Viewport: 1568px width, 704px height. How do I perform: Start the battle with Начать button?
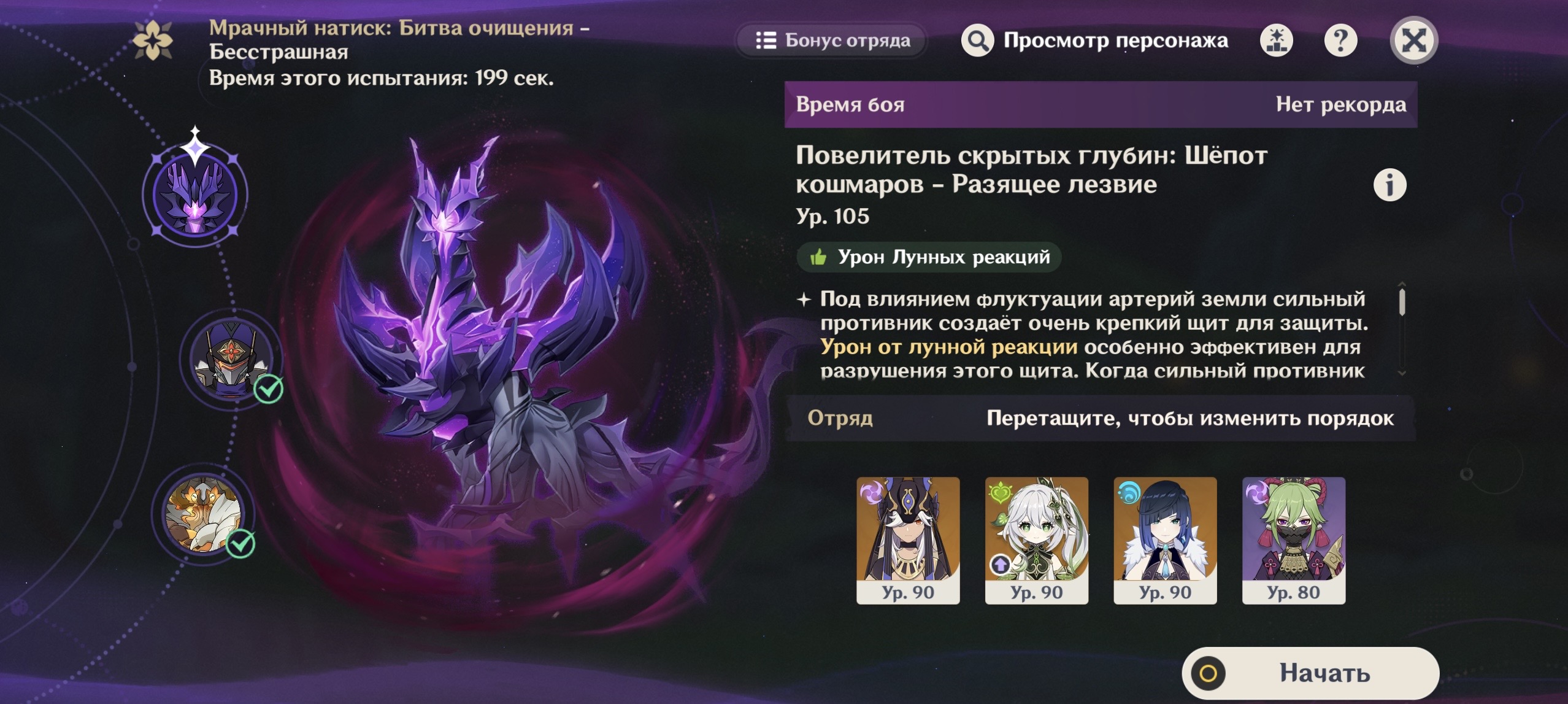pos(1310,673)
